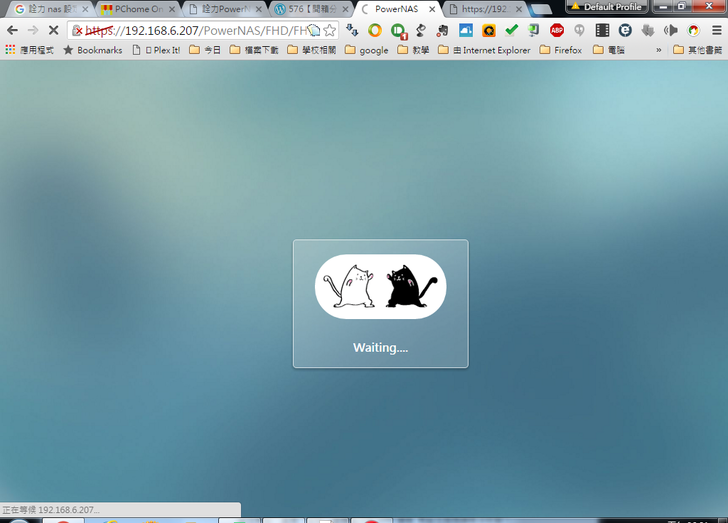This screenshot has height=523, width=728.
Task: Switch to the 576 WordPress tab
Action: pos(305,9)
